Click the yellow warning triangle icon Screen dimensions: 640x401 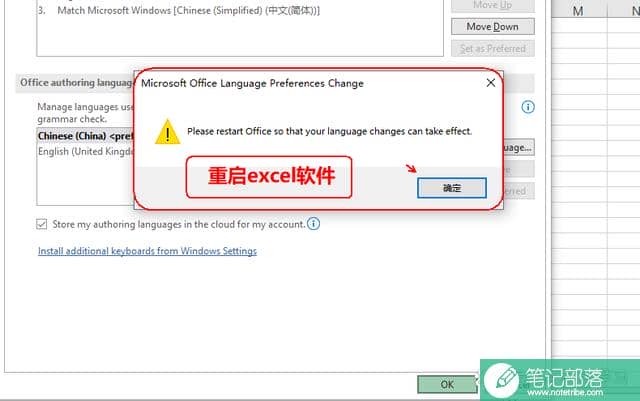(167, 132)
